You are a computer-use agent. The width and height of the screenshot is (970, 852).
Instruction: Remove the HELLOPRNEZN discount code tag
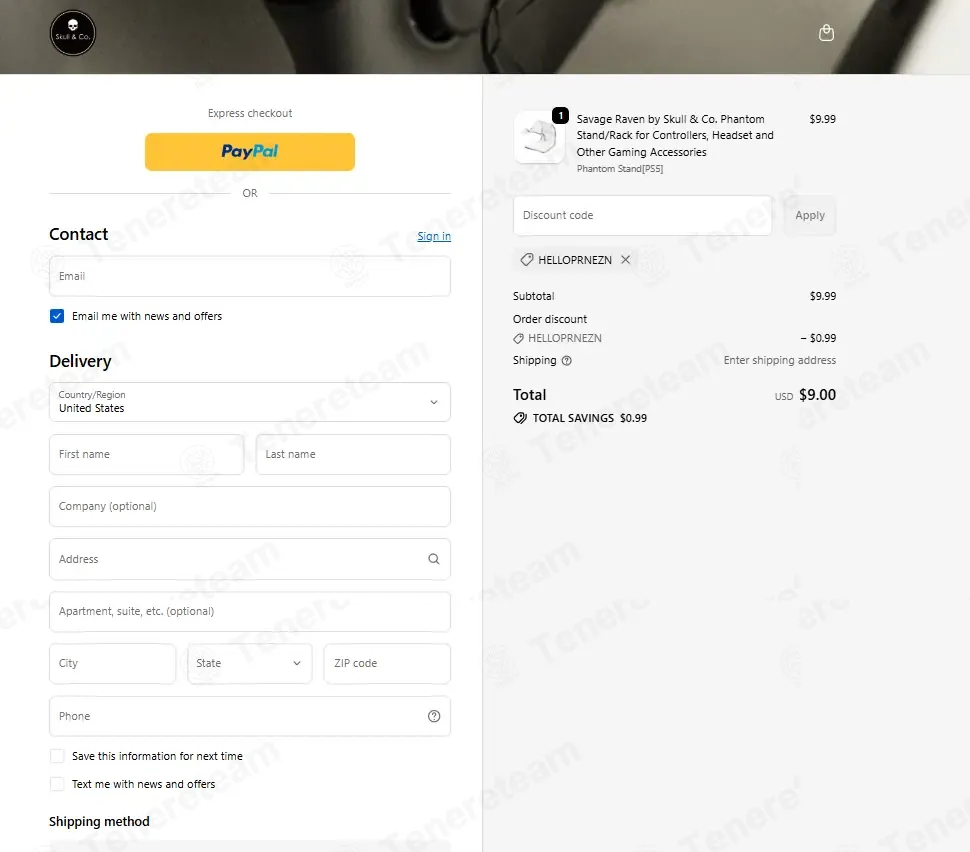tap(625, 260)
